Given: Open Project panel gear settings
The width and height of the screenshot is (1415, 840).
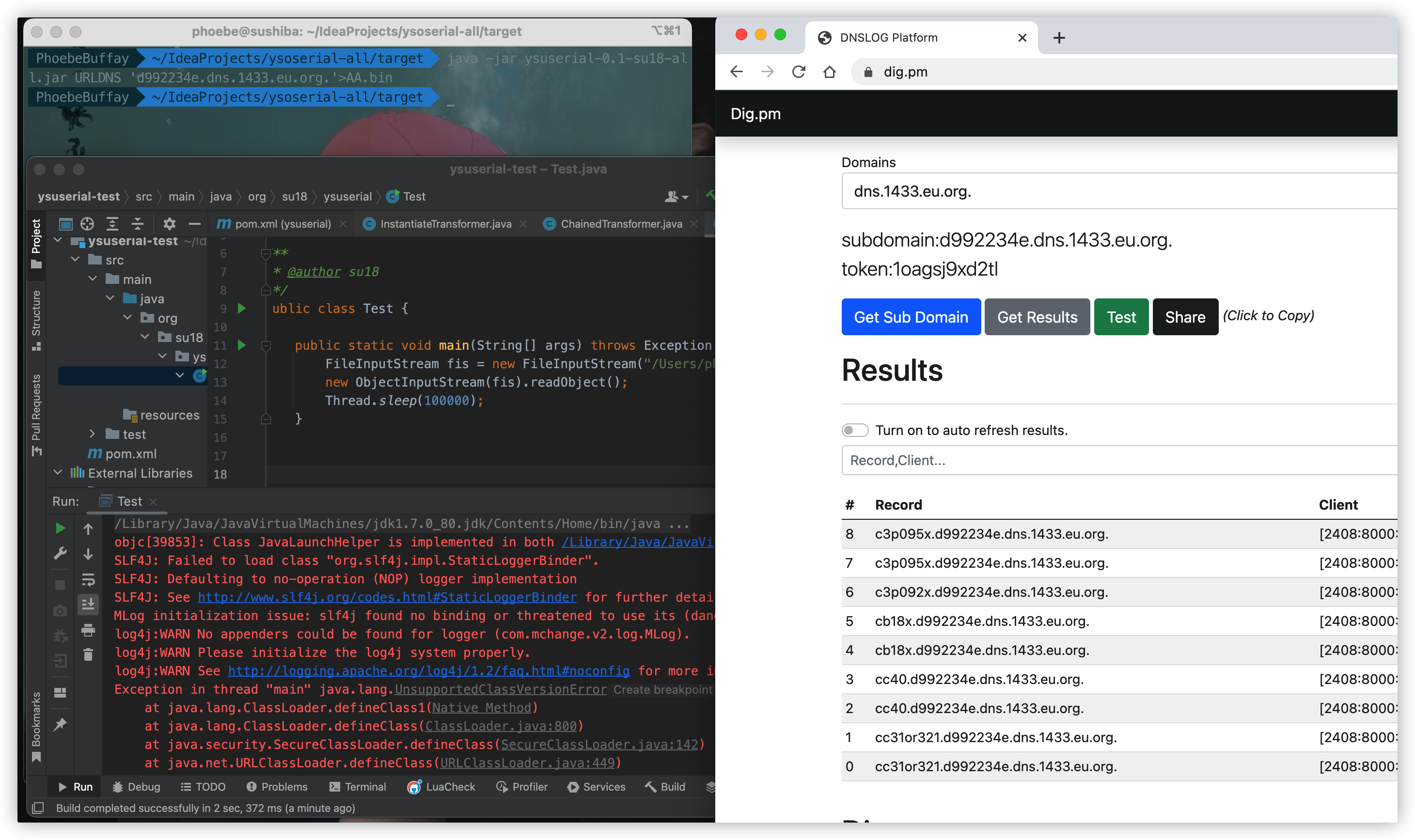Looking at the screenshot, I should point(169,224).
